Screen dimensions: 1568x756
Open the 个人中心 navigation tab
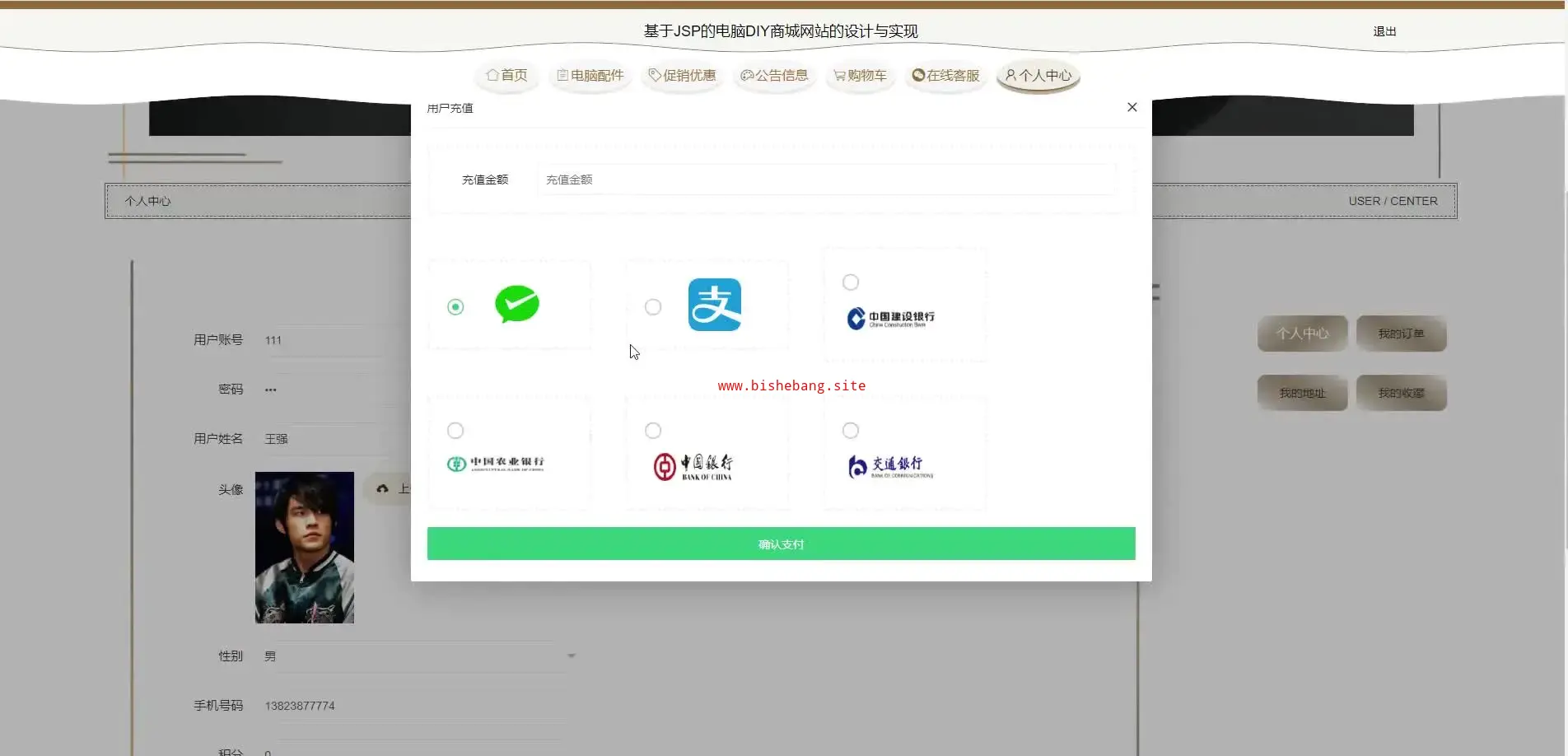click(1038, 76)
